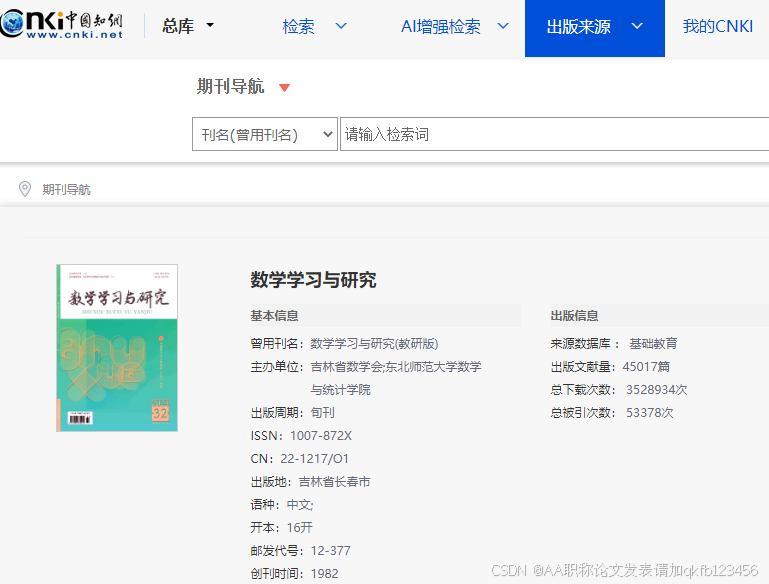Image resolution: width=769 pixels, height=584 pixels.
Task: Click the journal title 数学学习与研究
Action: pos(313,280)
